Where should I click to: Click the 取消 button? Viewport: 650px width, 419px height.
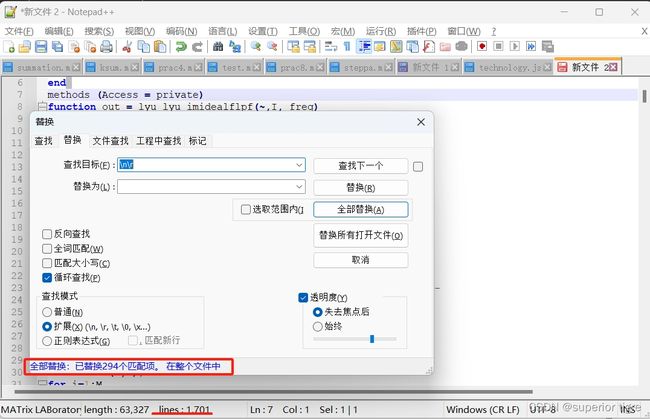pyautogui.click(x=361, y=260)
